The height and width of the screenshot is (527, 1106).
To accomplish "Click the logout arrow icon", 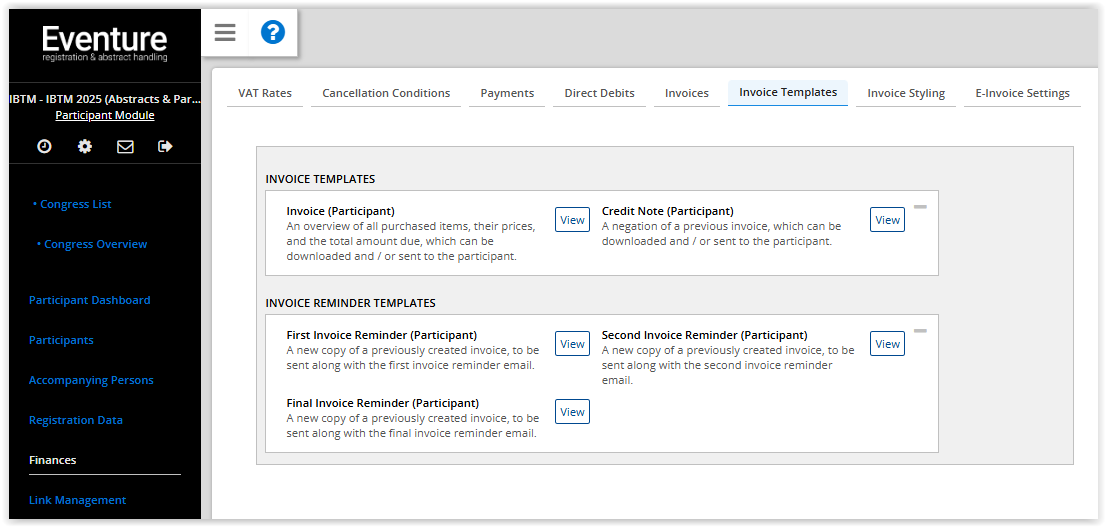I will pos(165,146).
